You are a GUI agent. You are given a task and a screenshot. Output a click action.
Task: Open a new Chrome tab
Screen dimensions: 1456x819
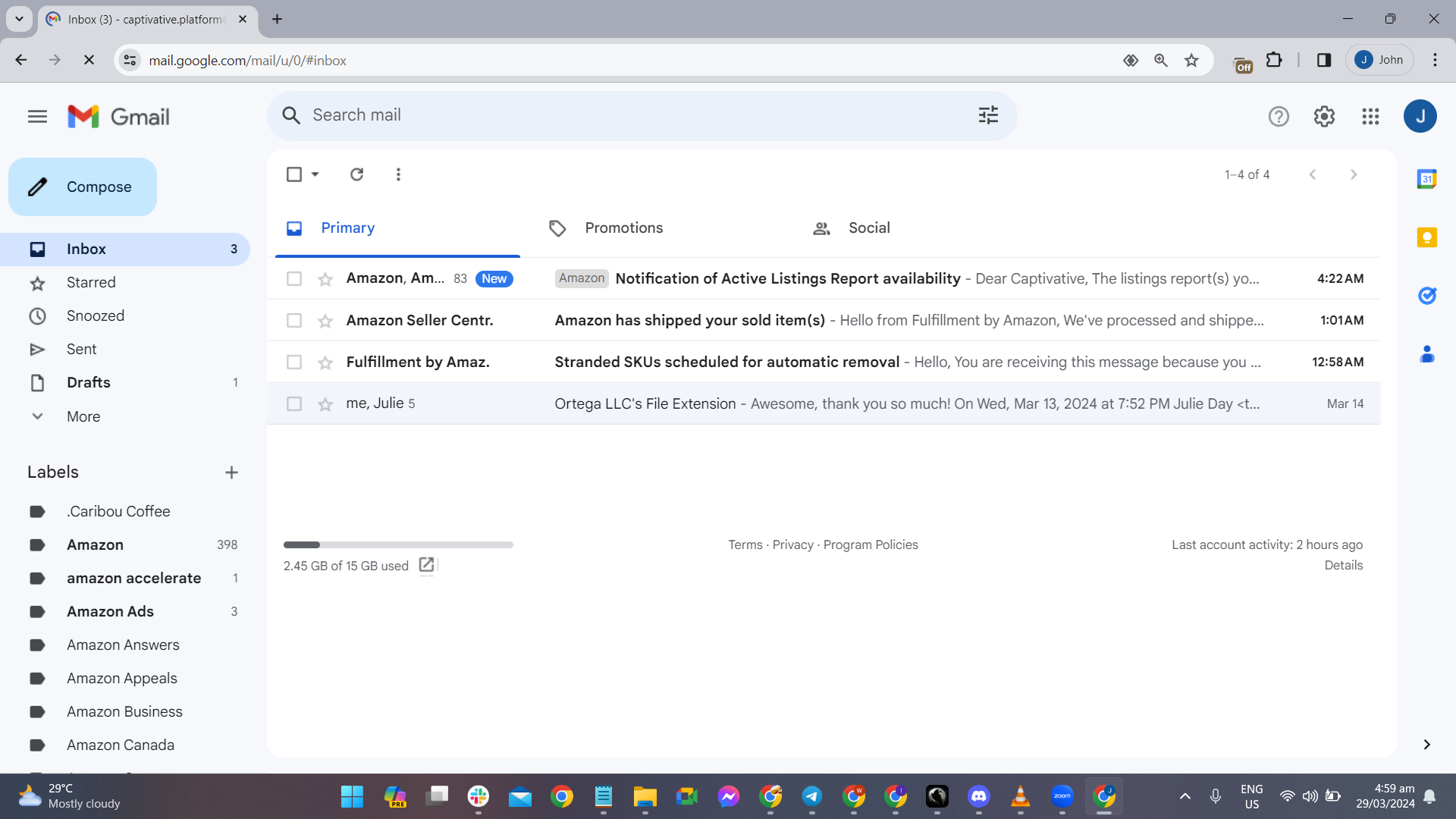[277, 19]
